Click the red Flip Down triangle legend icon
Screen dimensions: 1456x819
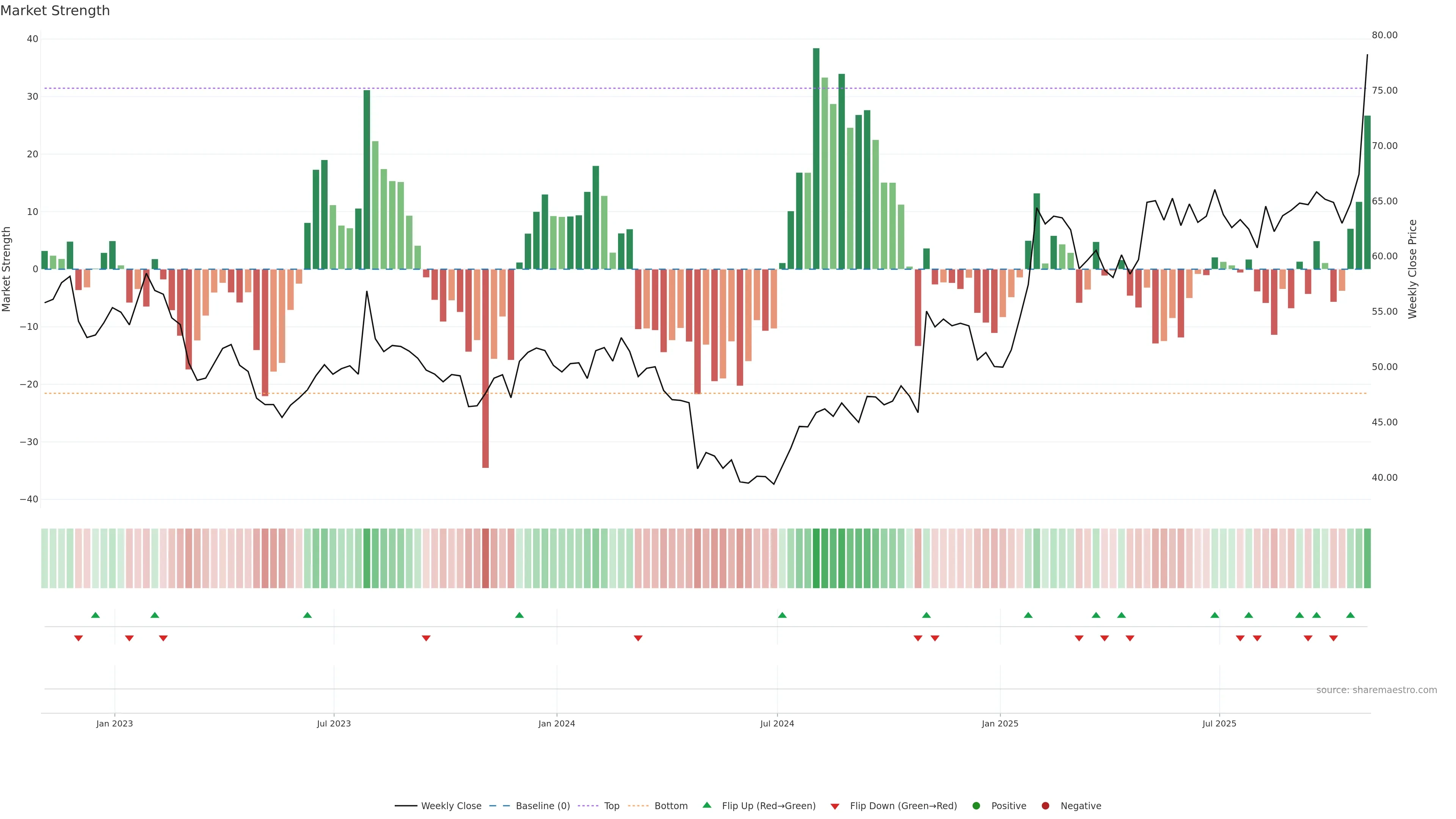pos(835,806)
